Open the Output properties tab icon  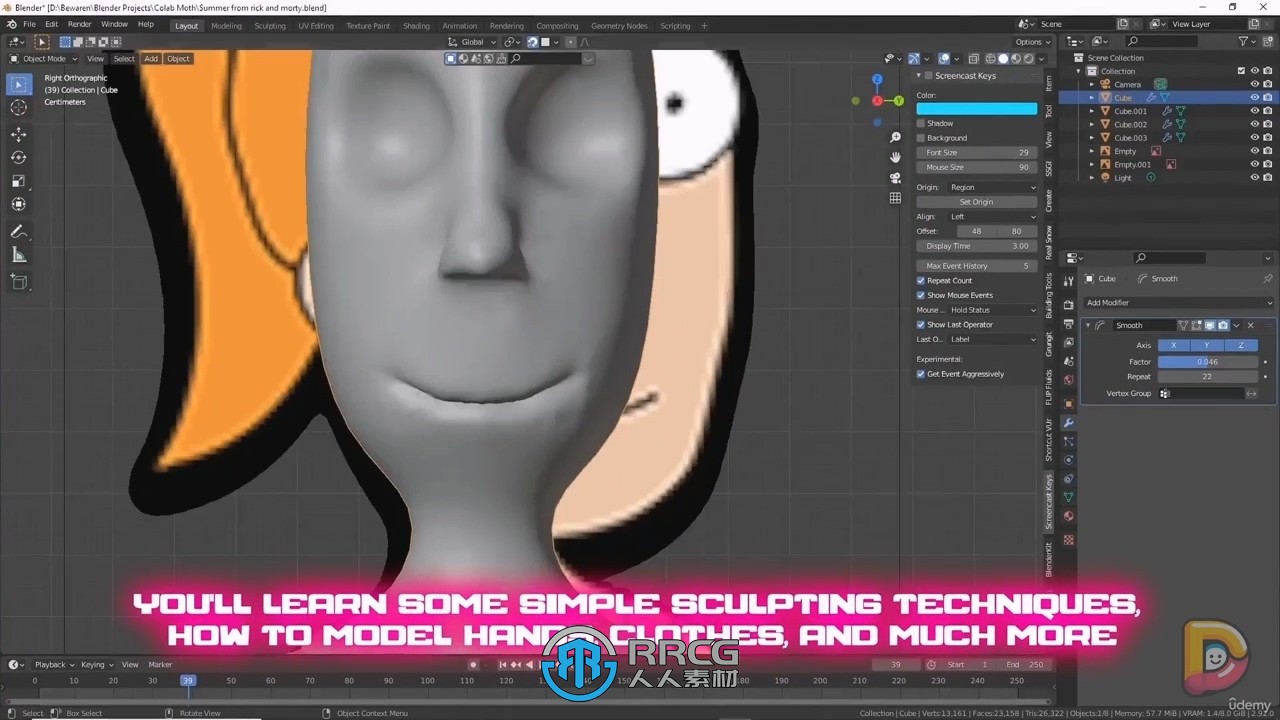pyautogui.click(x=1068, y=323)
